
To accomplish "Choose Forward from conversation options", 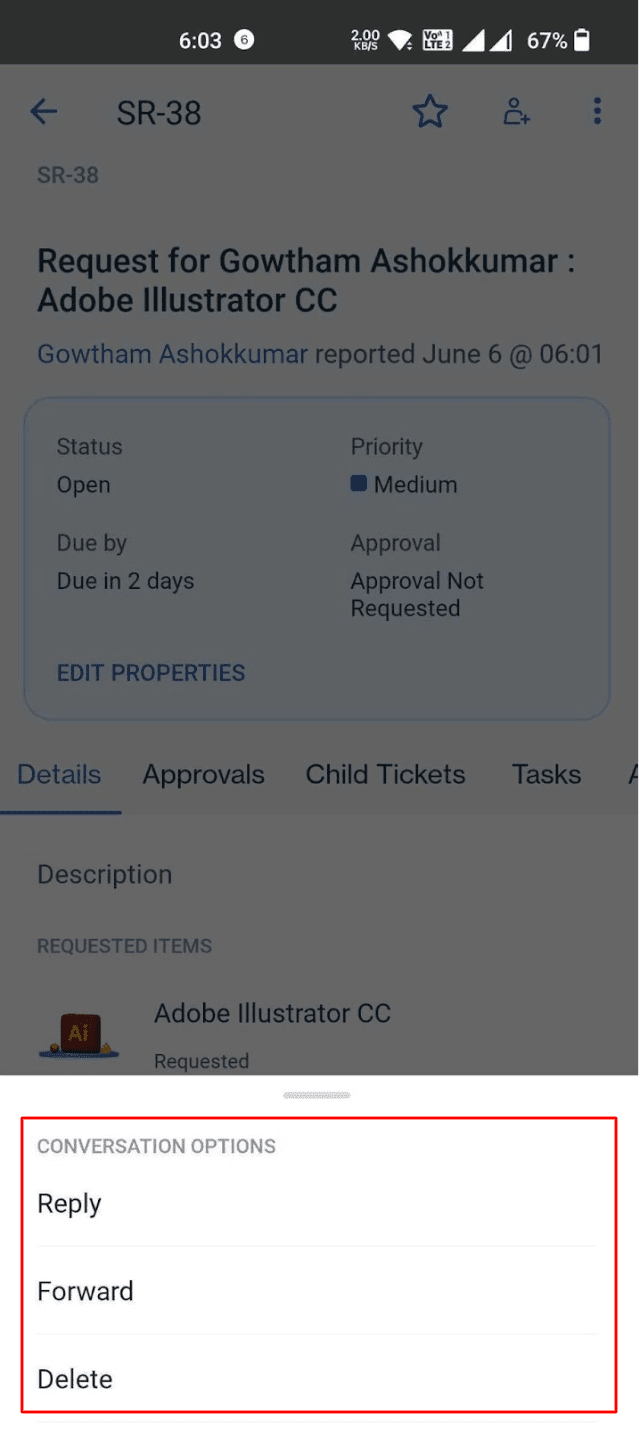I will 317,1291.
